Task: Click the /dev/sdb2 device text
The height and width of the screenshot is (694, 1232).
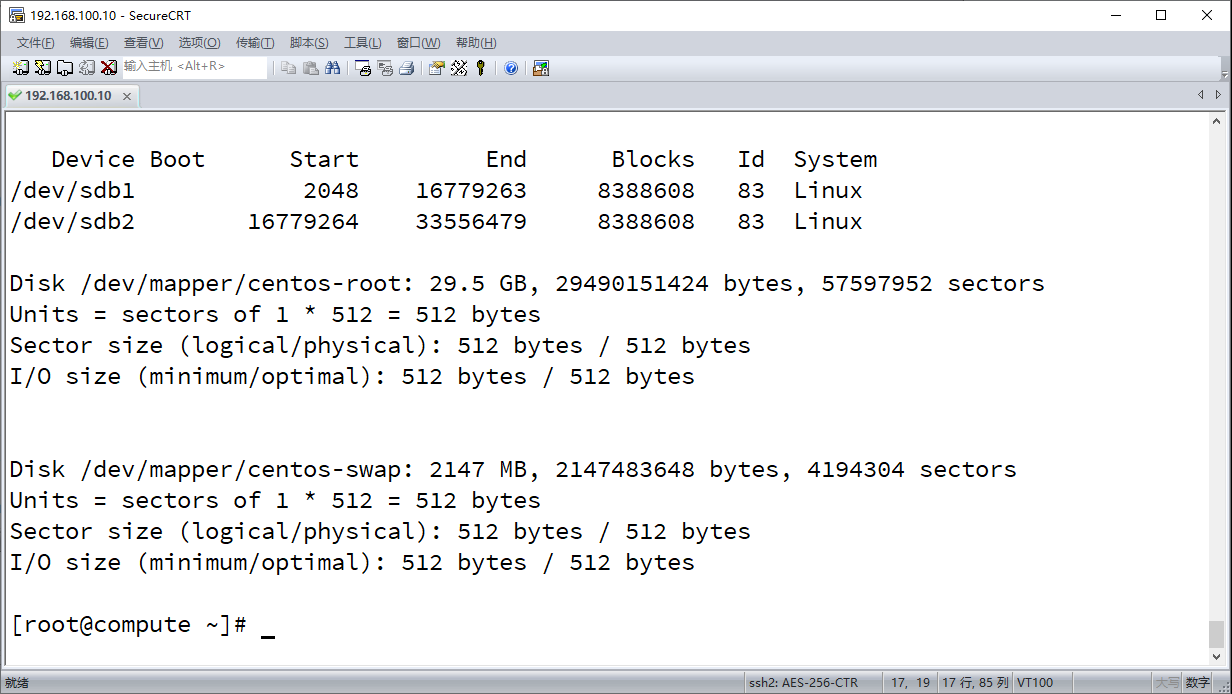Action: [72, 222]
